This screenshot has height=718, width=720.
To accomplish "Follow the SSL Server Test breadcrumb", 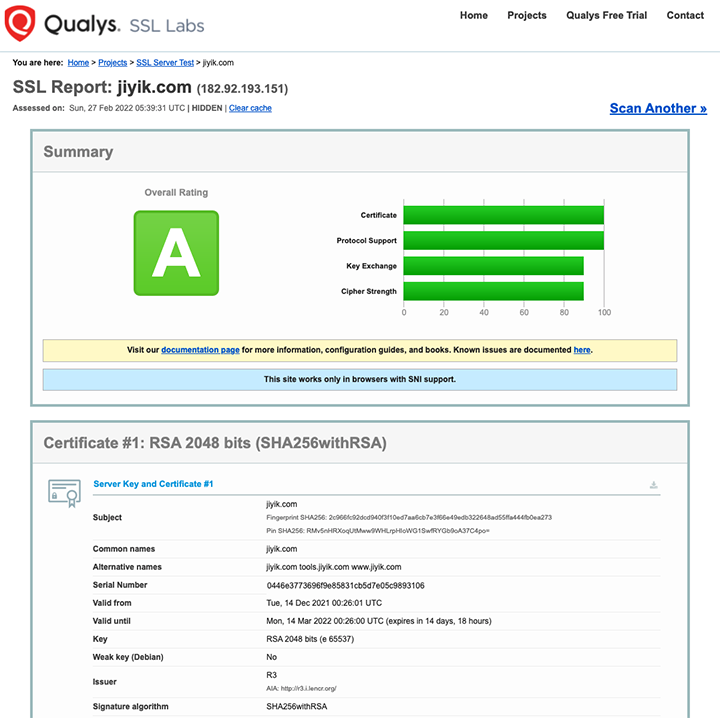I will 165,62.
